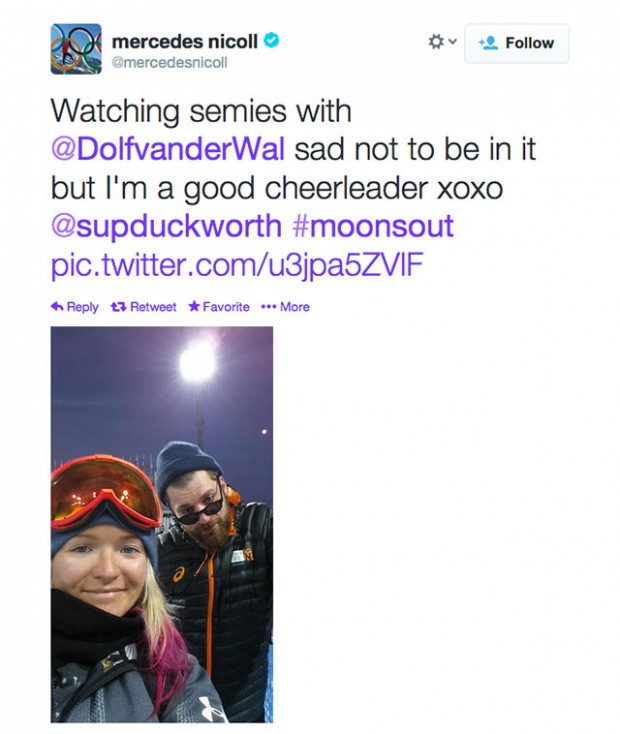Click the add-person icon inside Follow

tap(488, 43)
